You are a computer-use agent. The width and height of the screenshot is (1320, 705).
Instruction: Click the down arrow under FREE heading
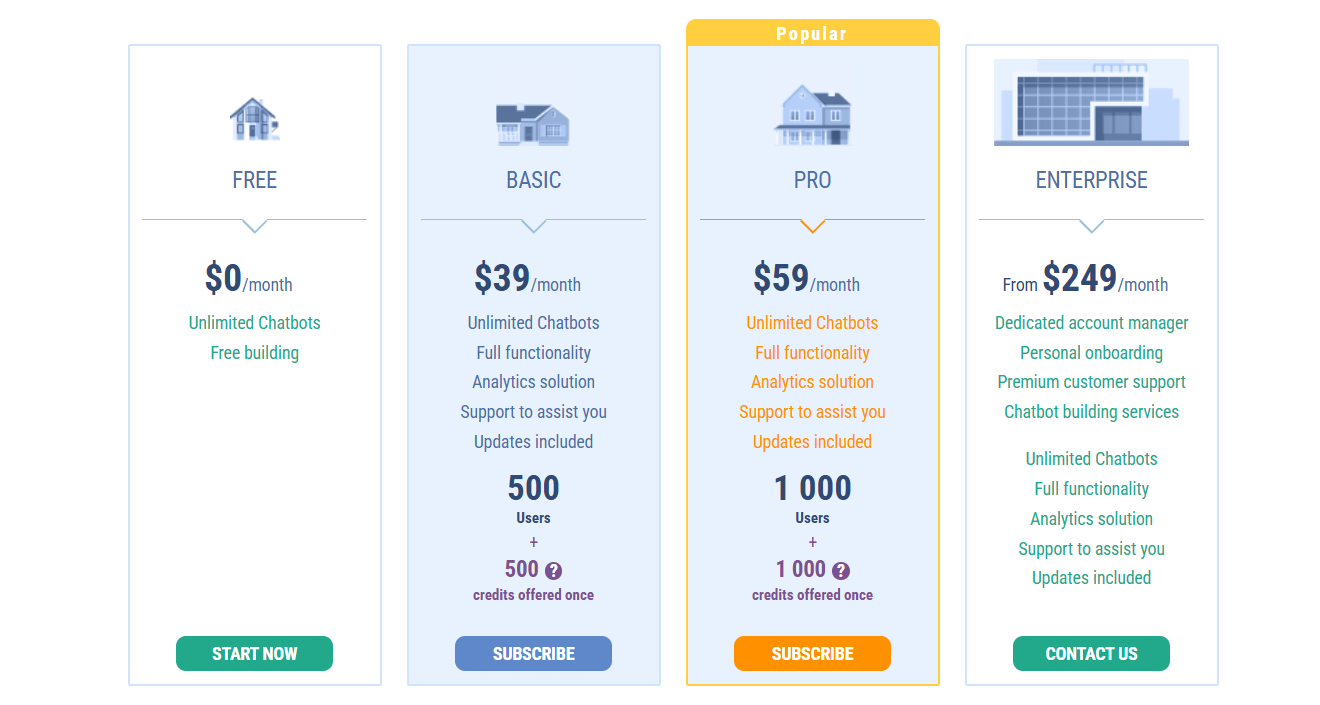tap(254, 226)
